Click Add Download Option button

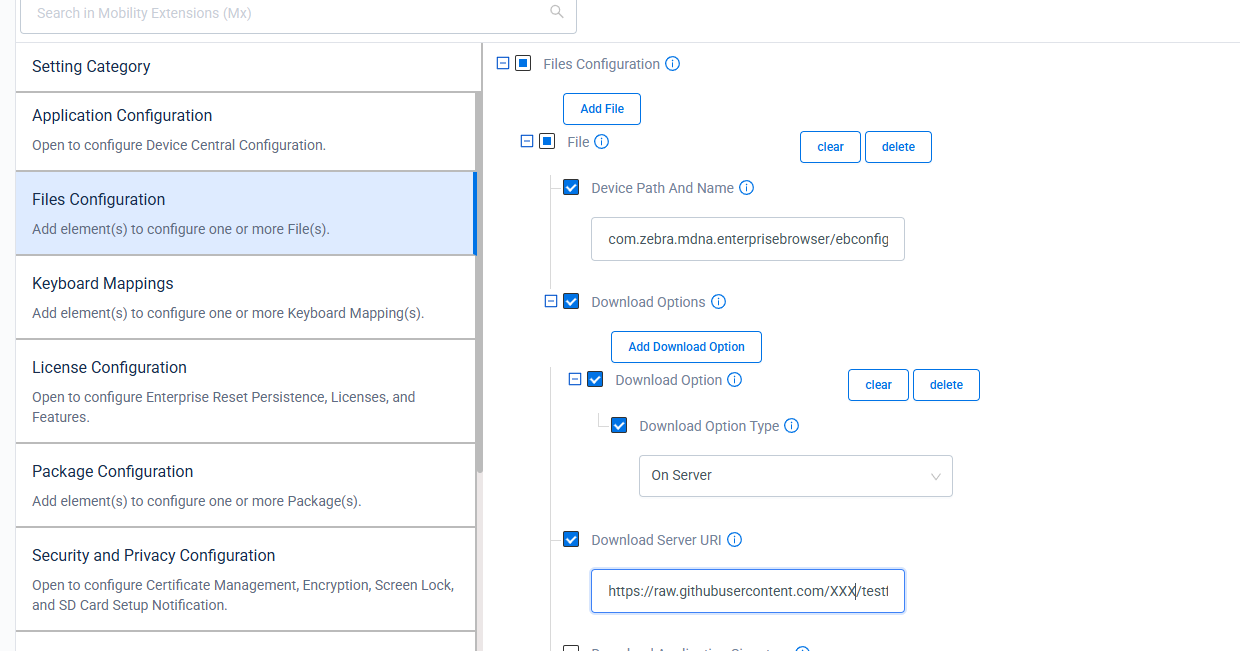[x=686, y=347]
